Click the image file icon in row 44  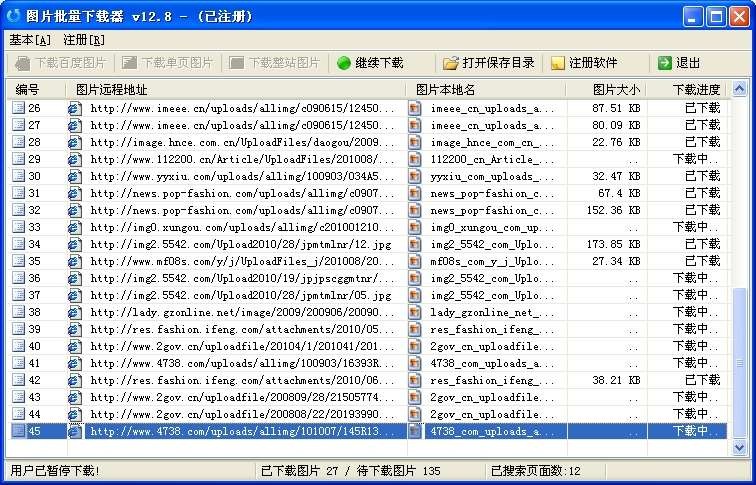[x=415, y=414]
